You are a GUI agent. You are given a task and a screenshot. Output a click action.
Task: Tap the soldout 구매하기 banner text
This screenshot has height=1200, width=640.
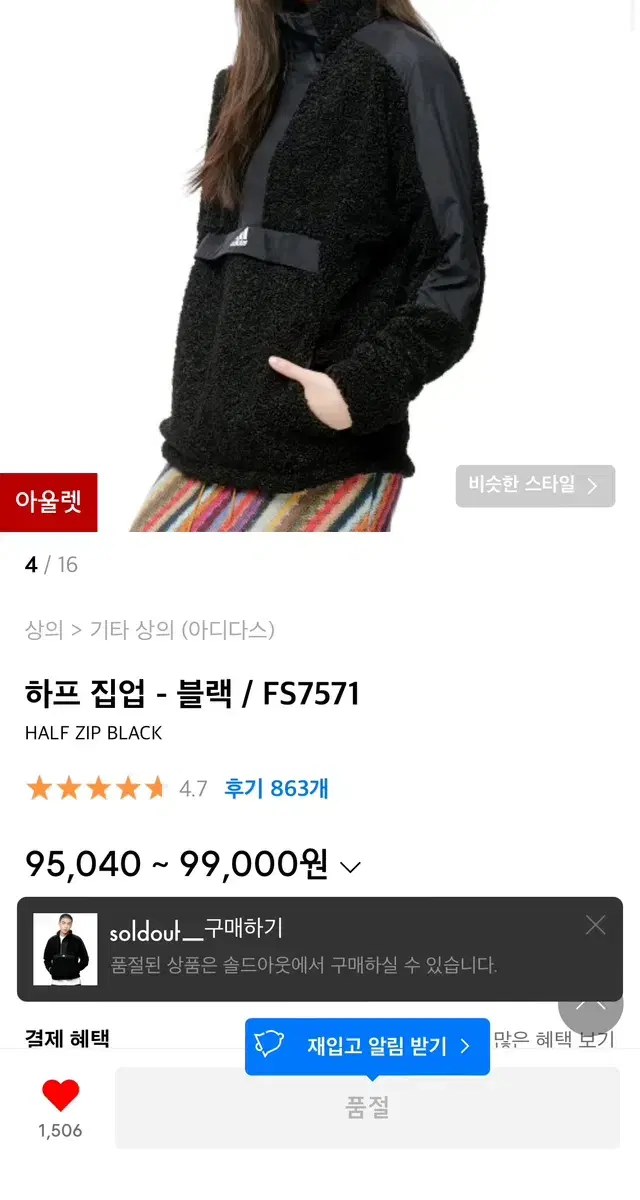pyautogui.click(x=197, y=929)
